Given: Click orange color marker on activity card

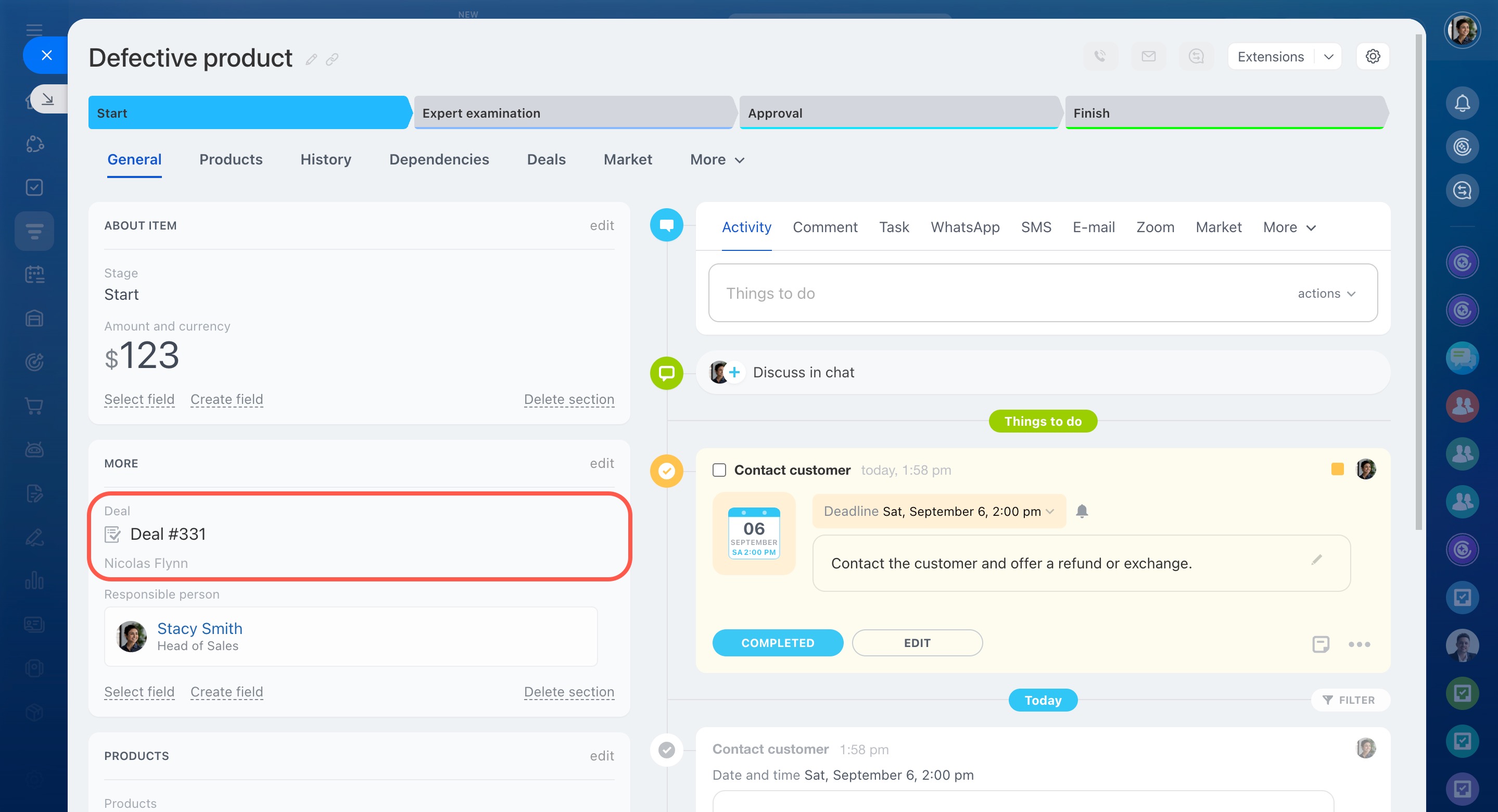Looking at the screenshot, I should pos(1337,470).
